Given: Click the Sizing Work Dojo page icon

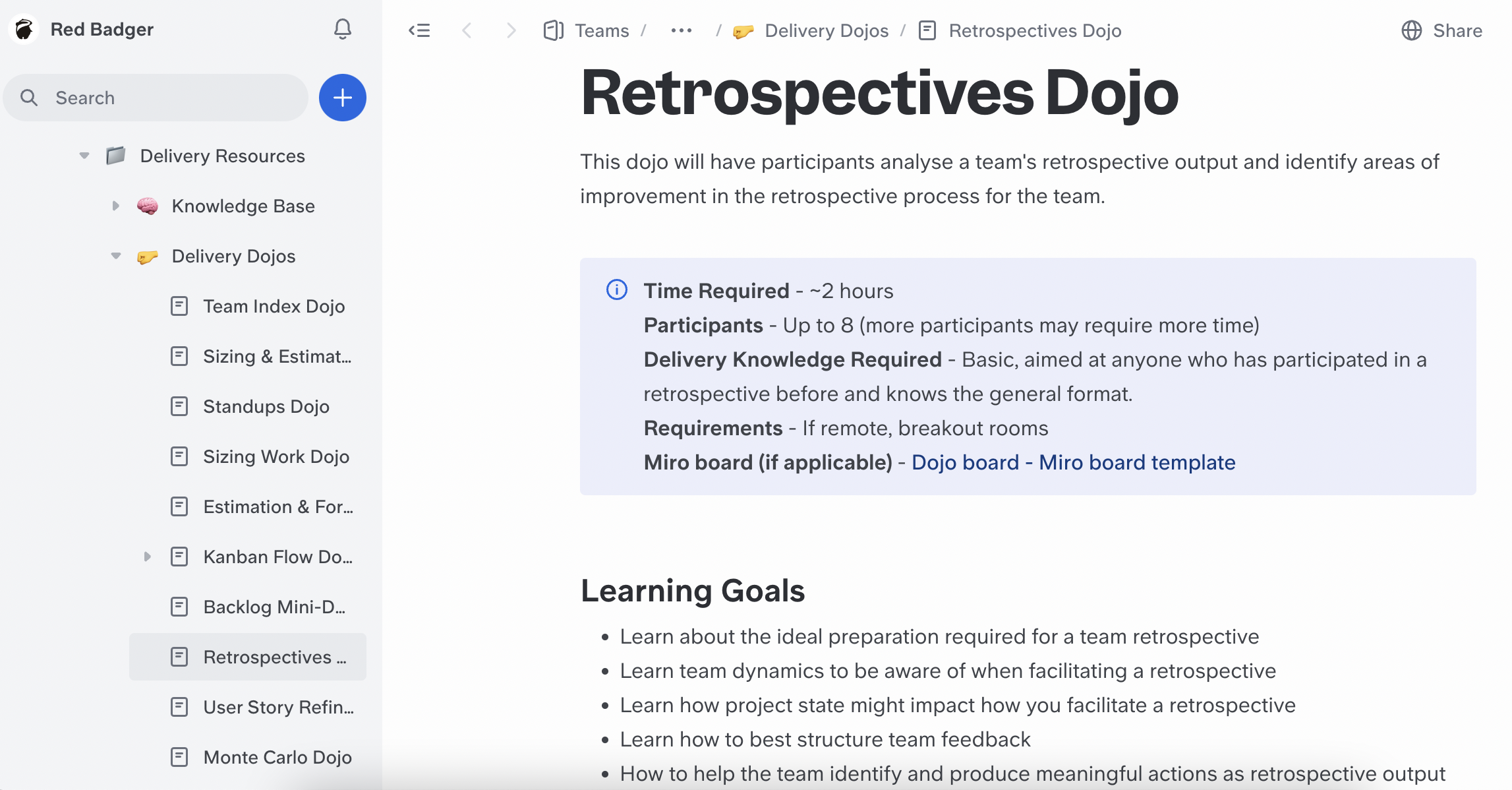Looking at the screenshot, I should click(x=179, y=456).
